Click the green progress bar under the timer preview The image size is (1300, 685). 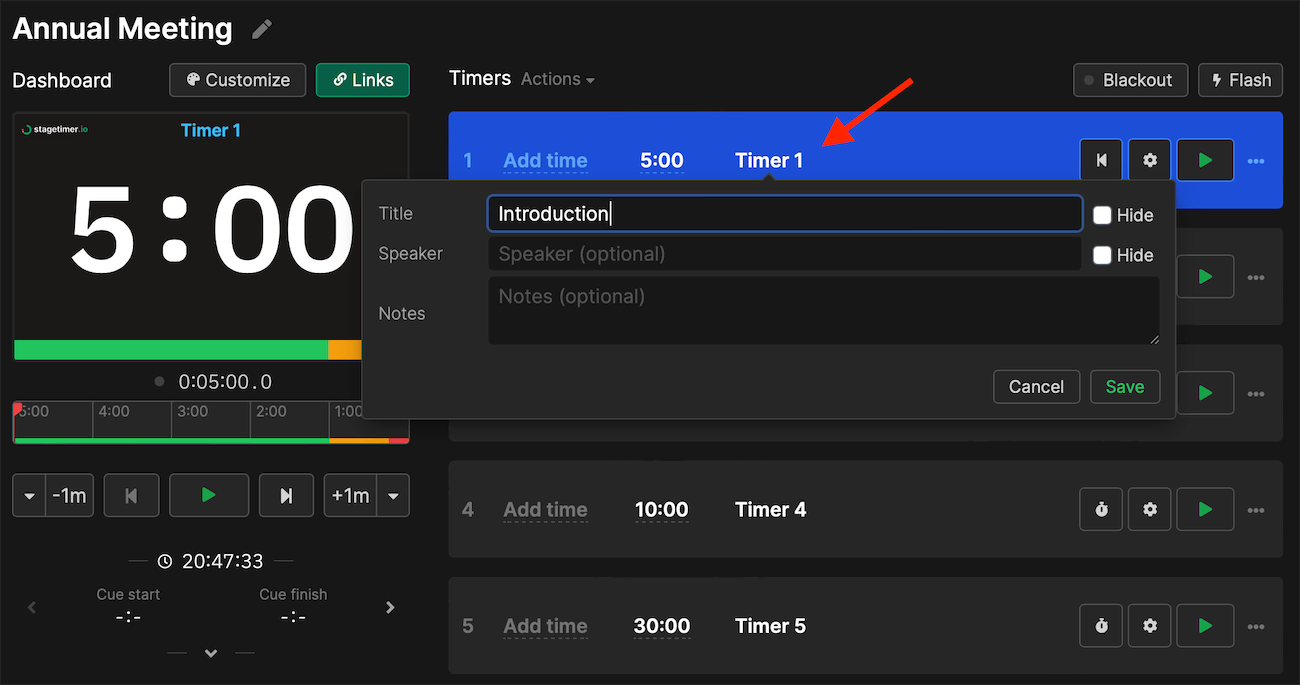pos(170,350)
